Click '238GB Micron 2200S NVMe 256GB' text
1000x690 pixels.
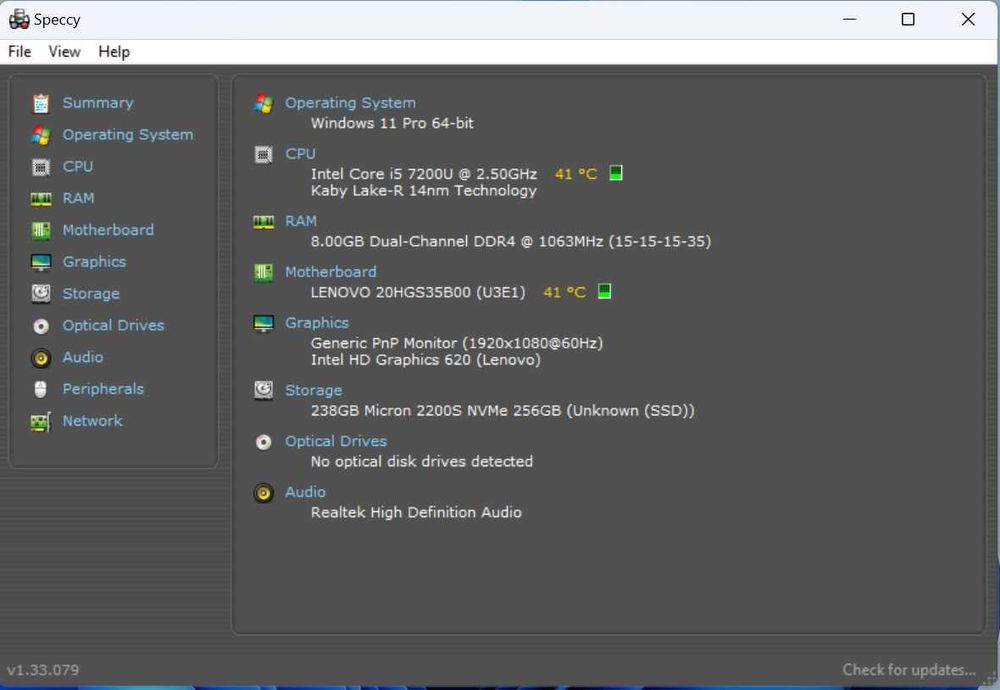[436, 411]
